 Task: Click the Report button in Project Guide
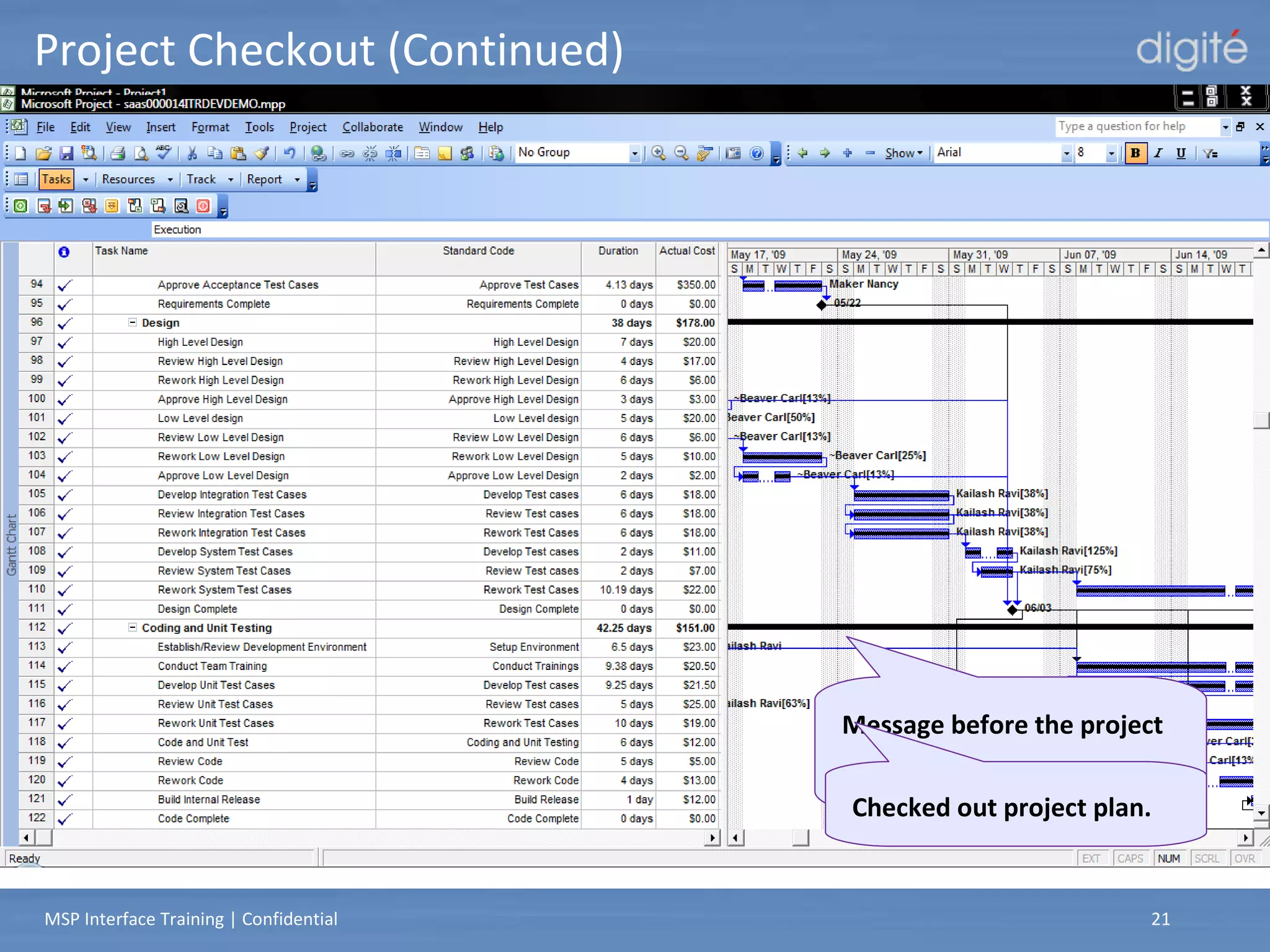pos(264,180)
